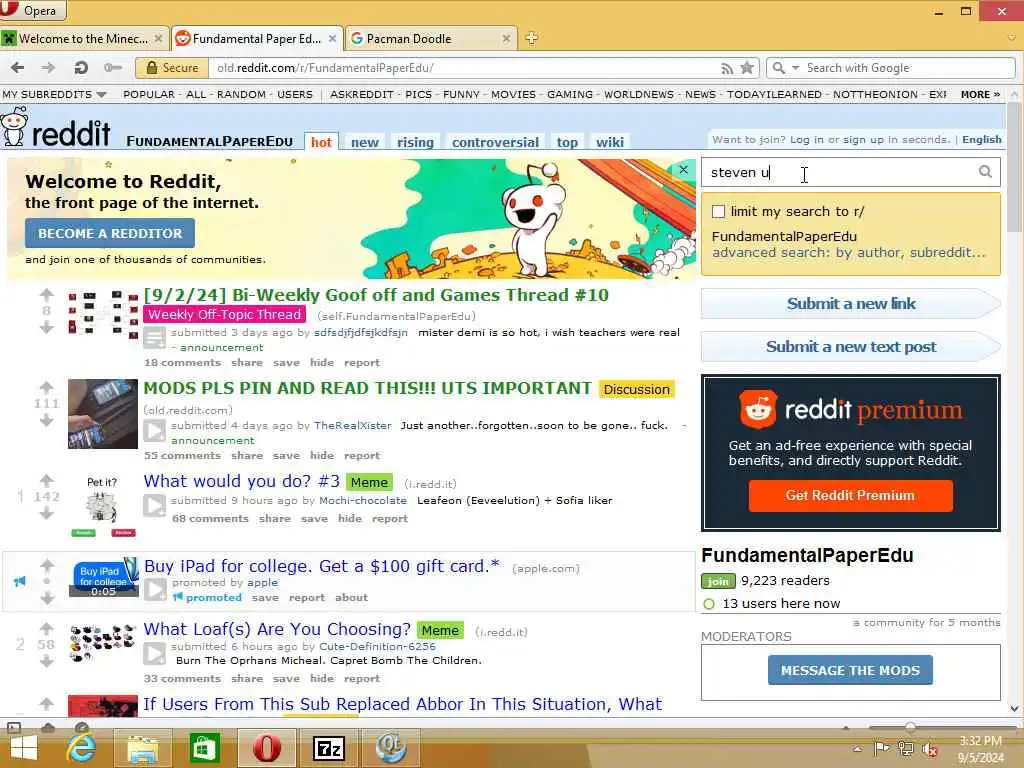Open the search engine selector dropdown arrow
Image resolution: width=1024 pixels, height=768 pixels.
pyautogui.click(x=795, y=68)
